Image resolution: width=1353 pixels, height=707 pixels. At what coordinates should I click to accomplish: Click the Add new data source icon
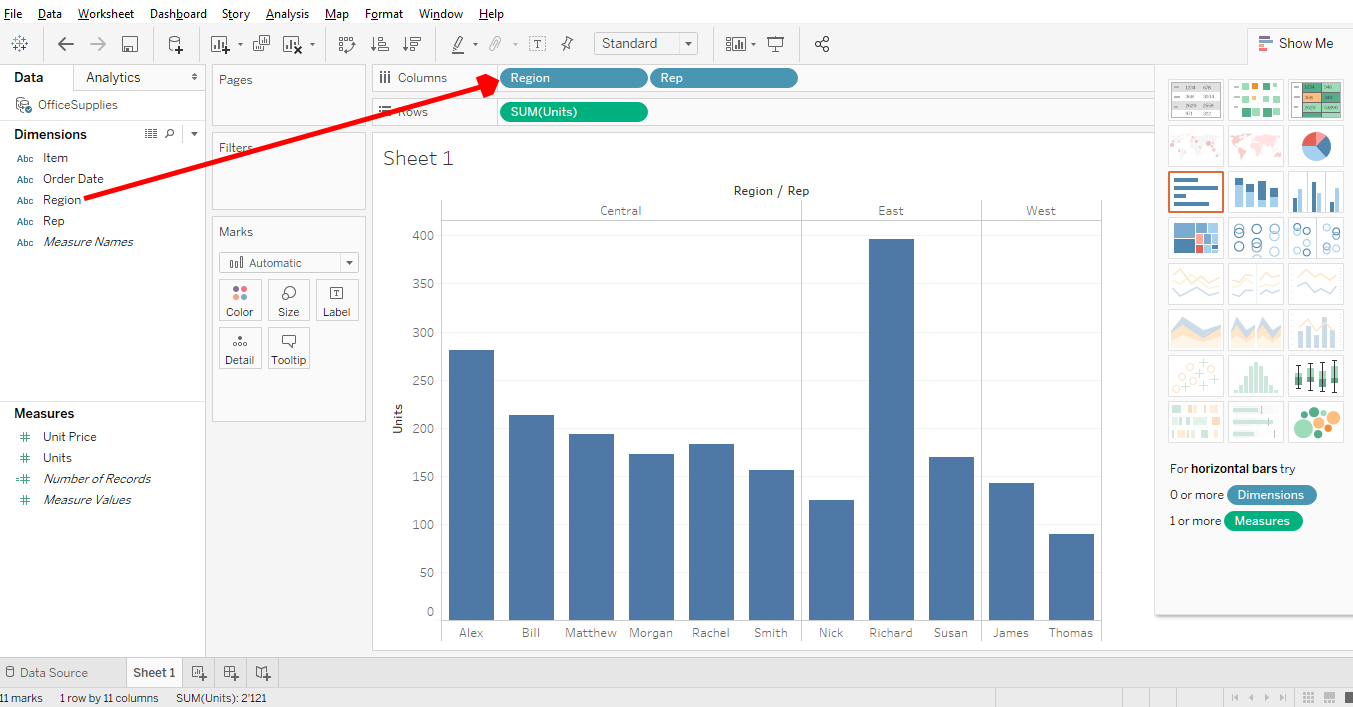point(175,44)
